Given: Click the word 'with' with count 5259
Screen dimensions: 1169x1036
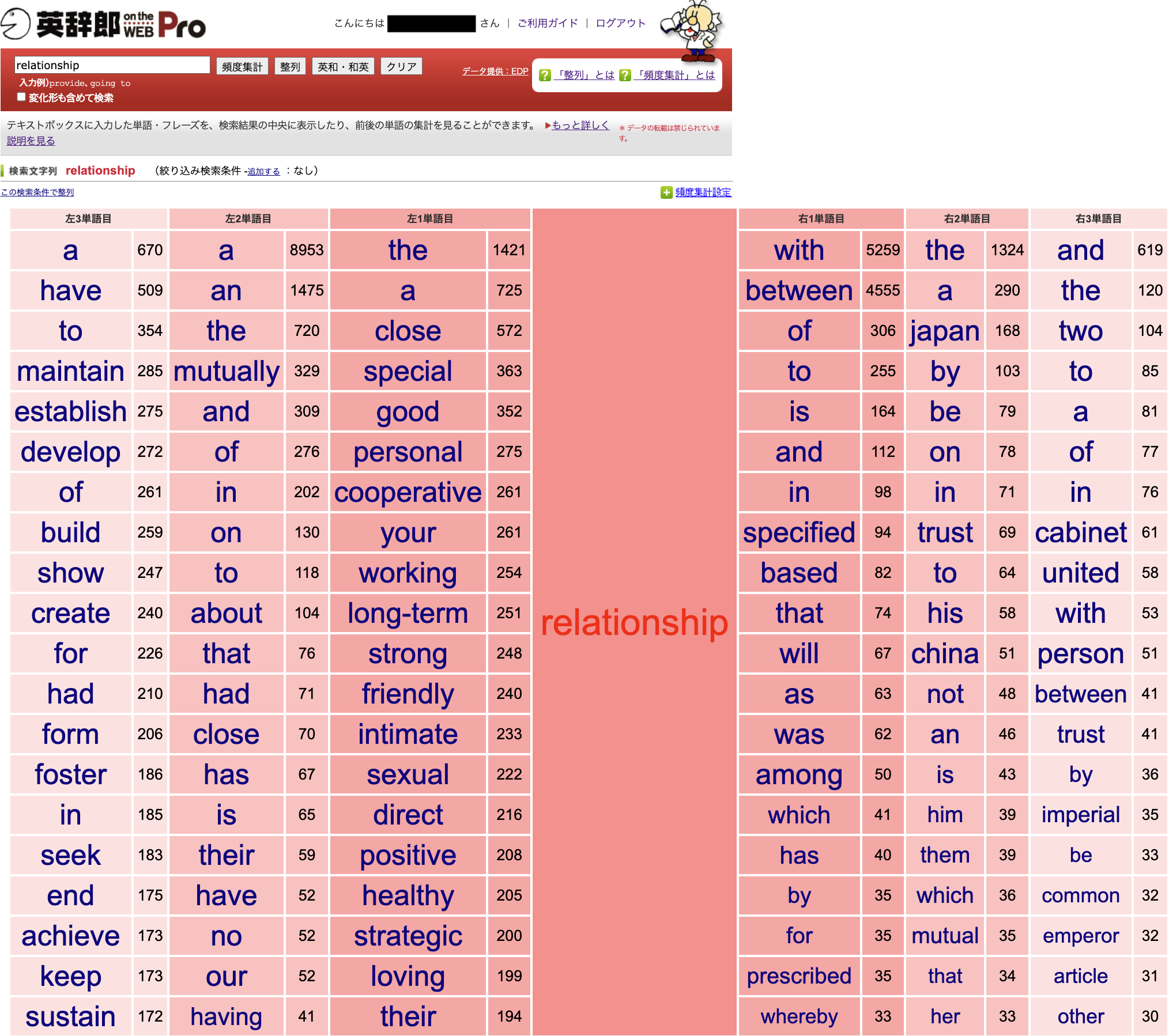Looking at the screenshot, I should tap(799, 251).
